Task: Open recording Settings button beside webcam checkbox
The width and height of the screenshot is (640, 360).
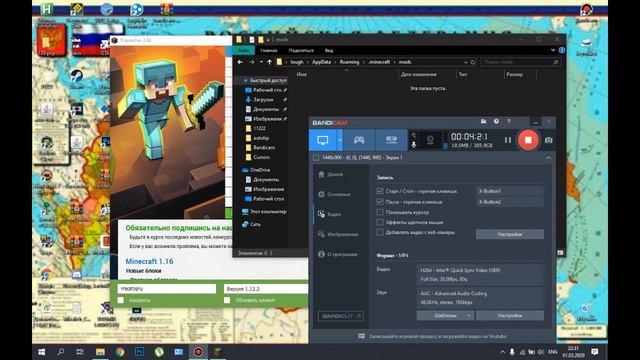Action: click(x=509, y=234)
